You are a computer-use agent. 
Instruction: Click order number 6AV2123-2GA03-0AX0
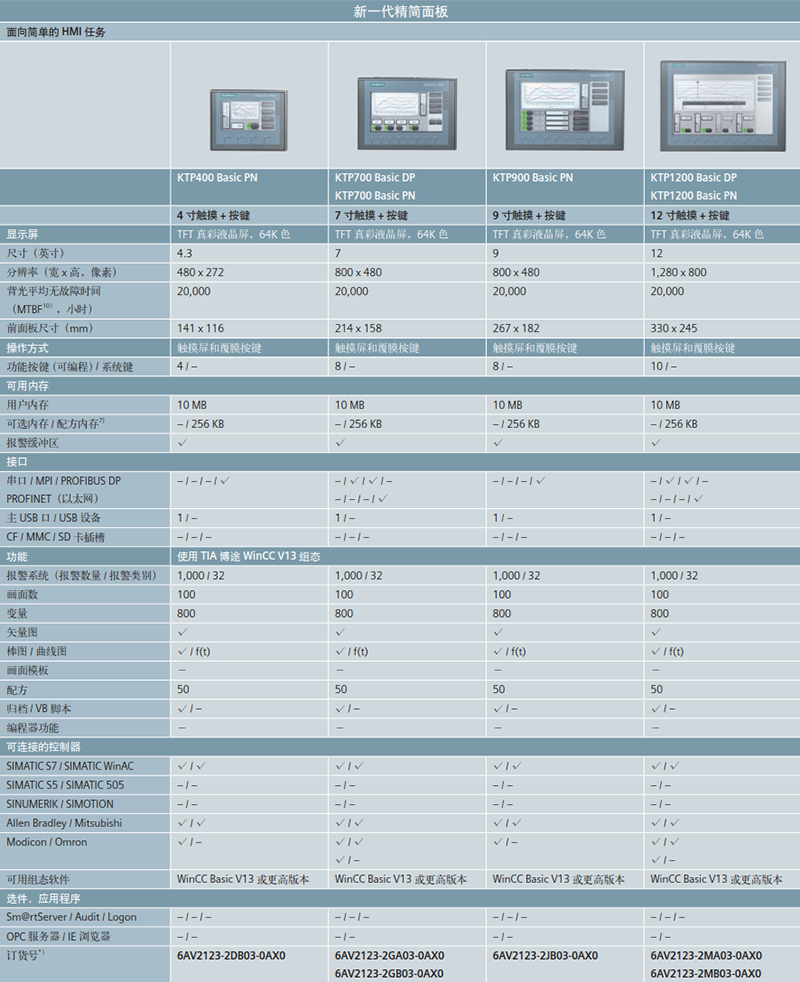pyautogui.click(x=389, y=955)
